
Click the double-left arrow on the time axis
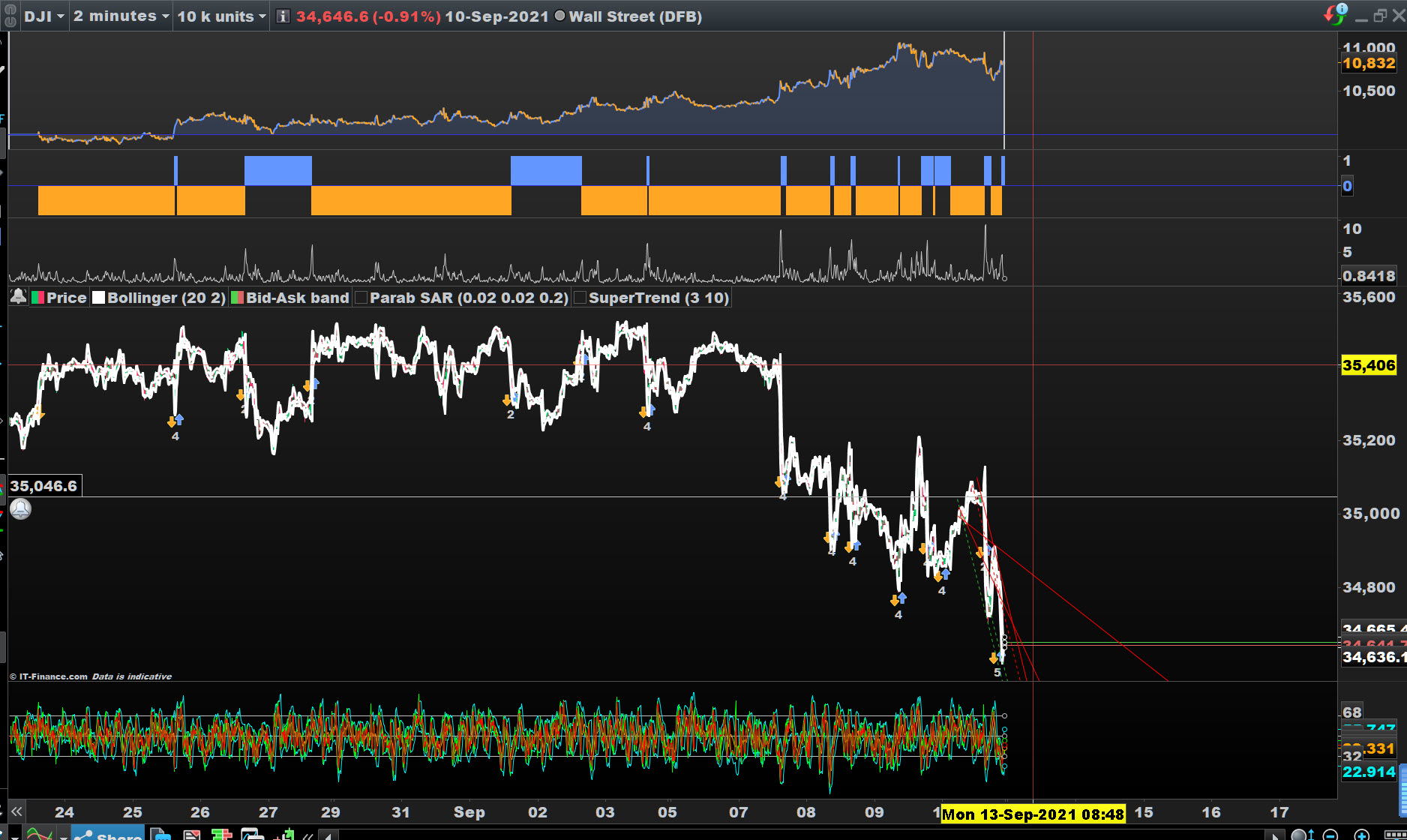click(x=16, y=811)
